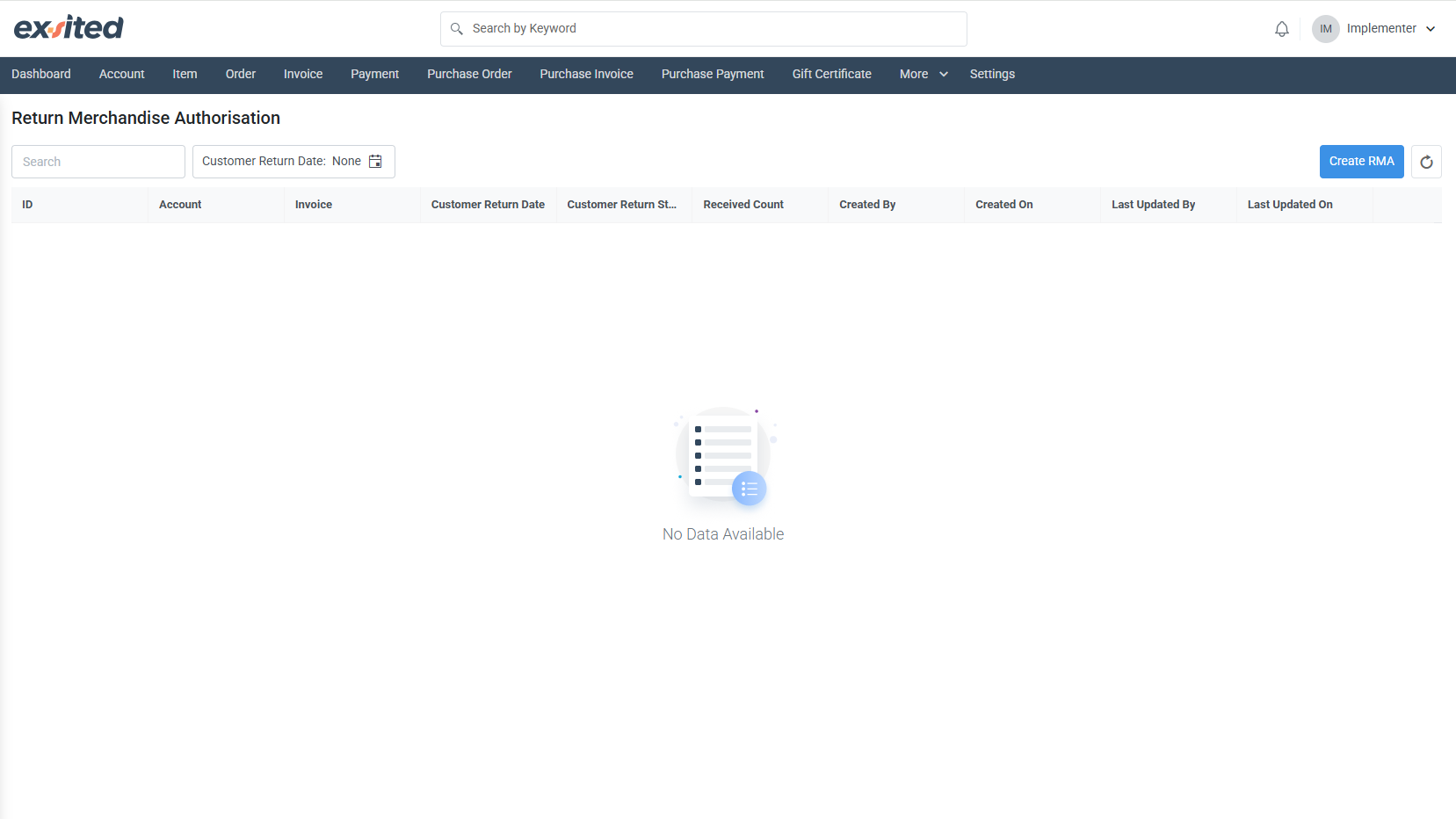Image resolution: width=1456 pixels, height=819 pixels.
Task: Open the Account menu item
Action: point(121,75)
